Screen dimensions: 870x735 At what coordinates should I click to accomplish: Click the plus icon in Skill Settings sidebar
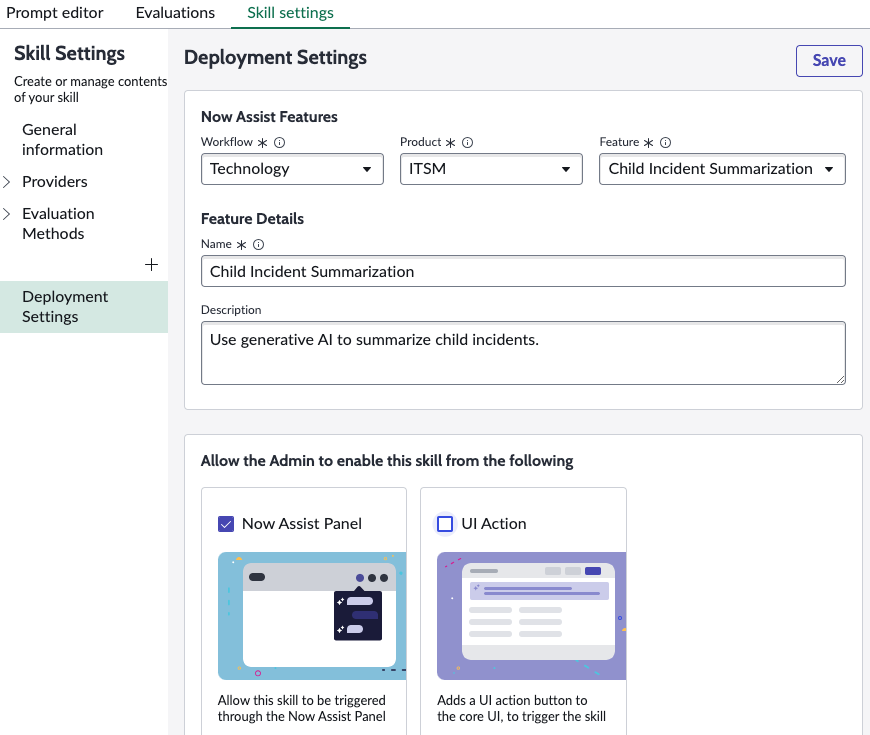coord(151,265)
